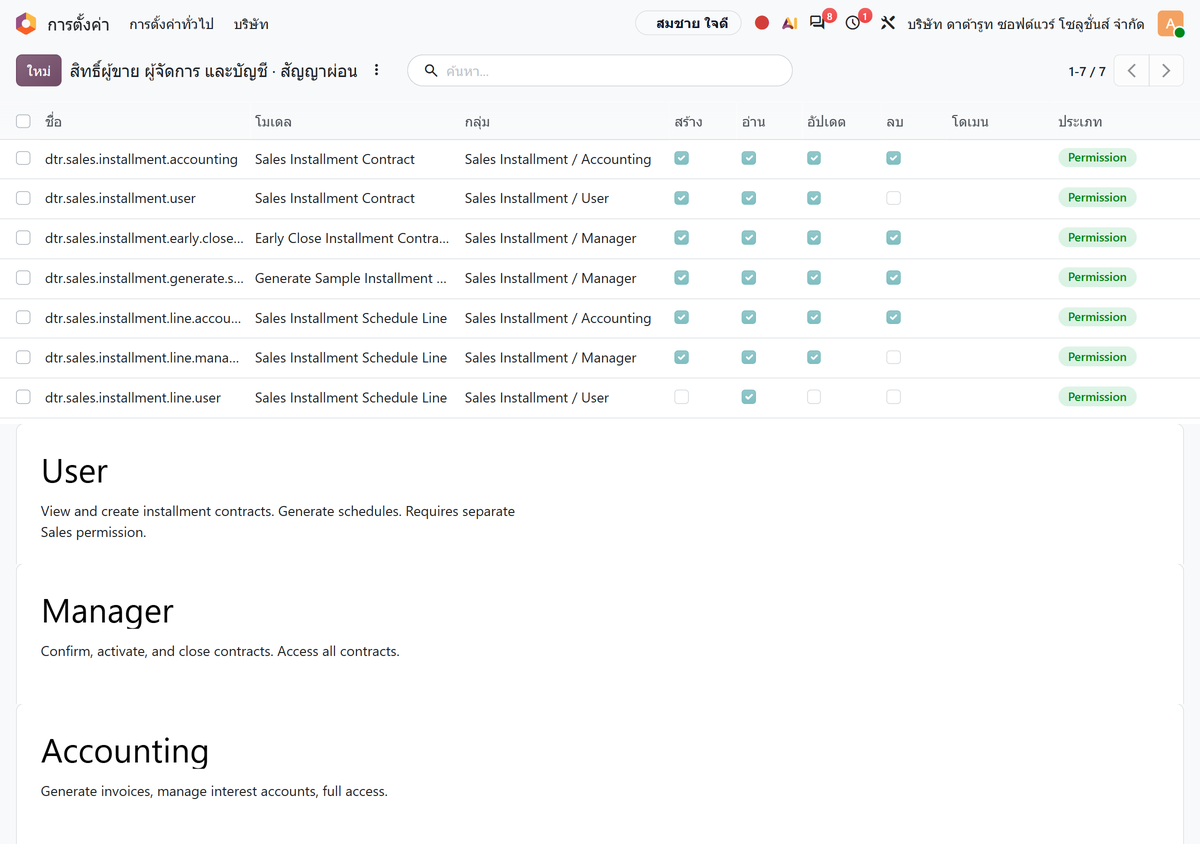Click the Early Close Installment Contra... model cell
Viewport: 1200px width, 844px height.
click(x=352, y=238)
